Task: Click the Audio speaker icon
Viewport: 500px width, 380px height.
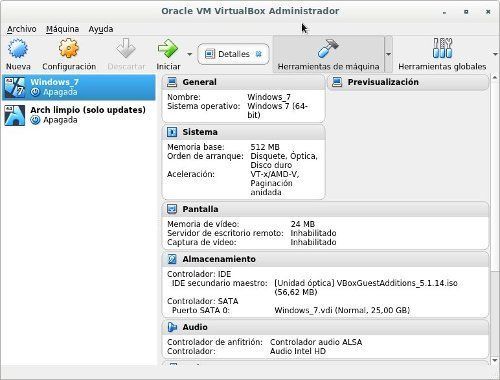Action: click(x=172, y=327)
